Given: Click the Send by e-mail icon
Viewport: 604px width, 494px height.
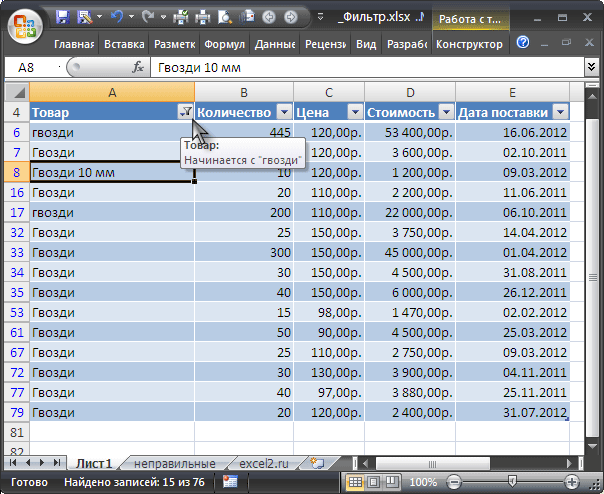Looking at the screenshot, I should click(247, 17).
